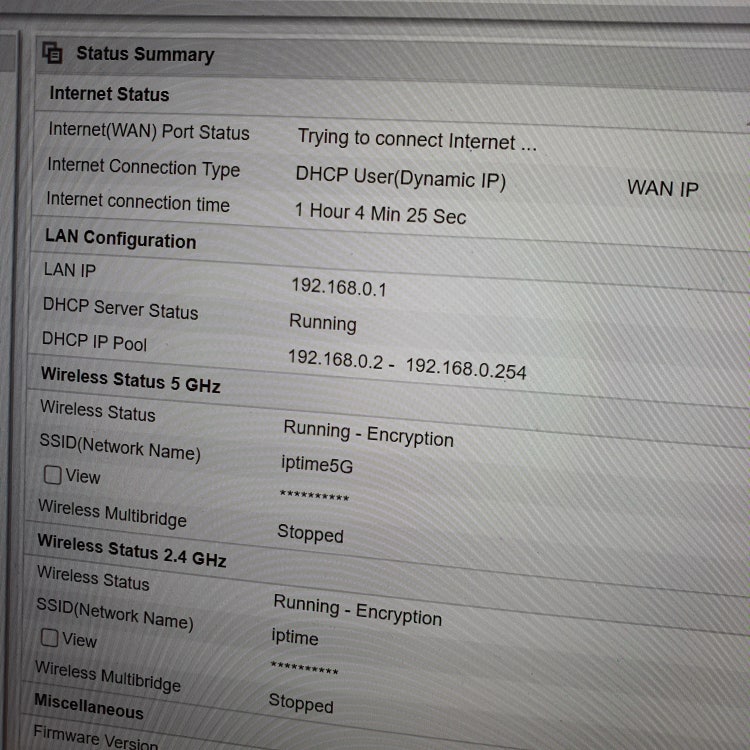The width and height of the screenshot is (750, 750).
Task: Click the LAN IP value 192.168.0.1
Action: coord(338,288)
